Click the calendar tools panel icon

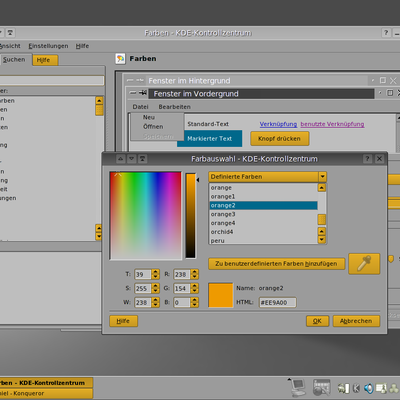point(322,387)
